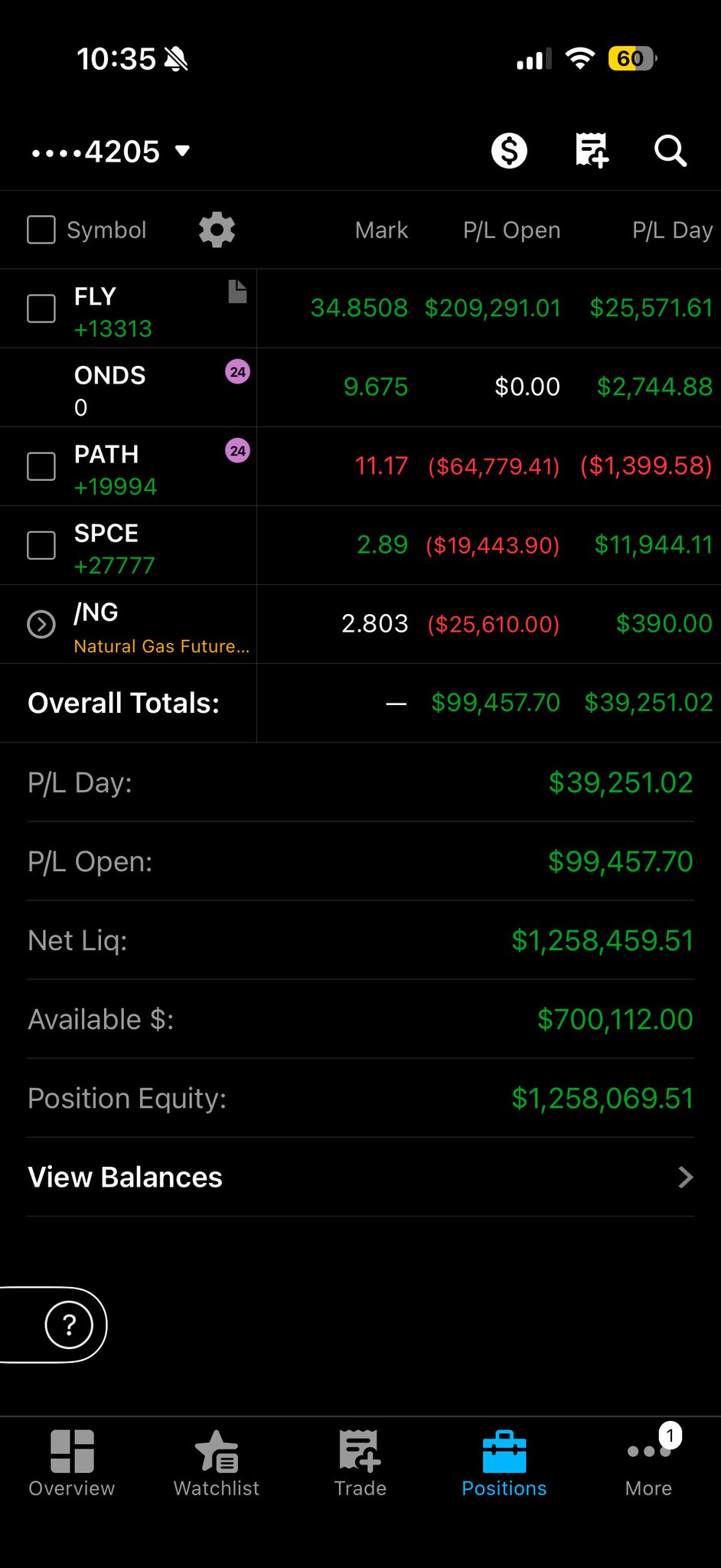
Task: Check the select-all Symbol checkbox
Action: click(x=41, y=230)
